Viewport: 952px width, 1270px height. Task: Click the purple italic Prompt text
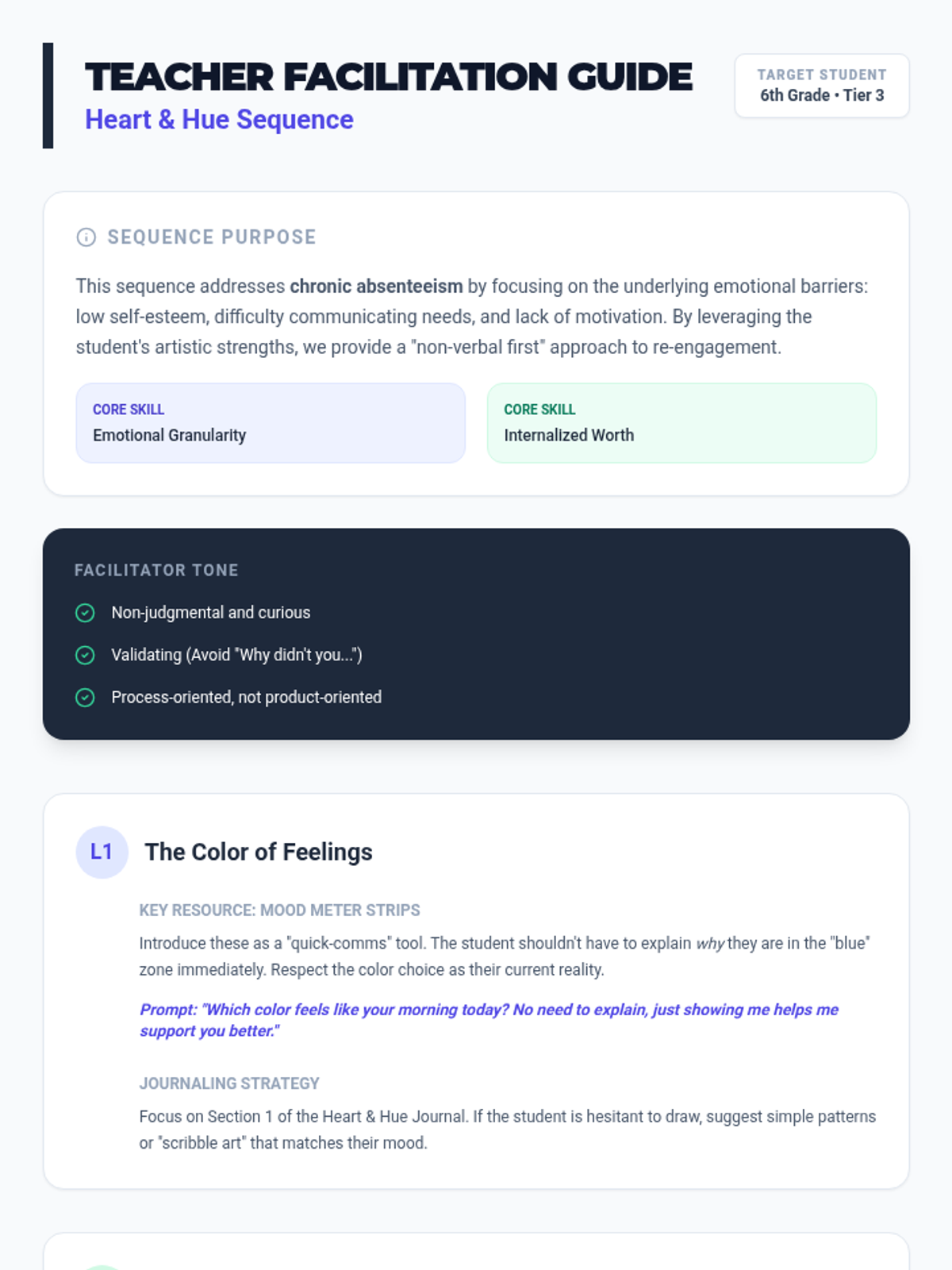point(489,1020)
